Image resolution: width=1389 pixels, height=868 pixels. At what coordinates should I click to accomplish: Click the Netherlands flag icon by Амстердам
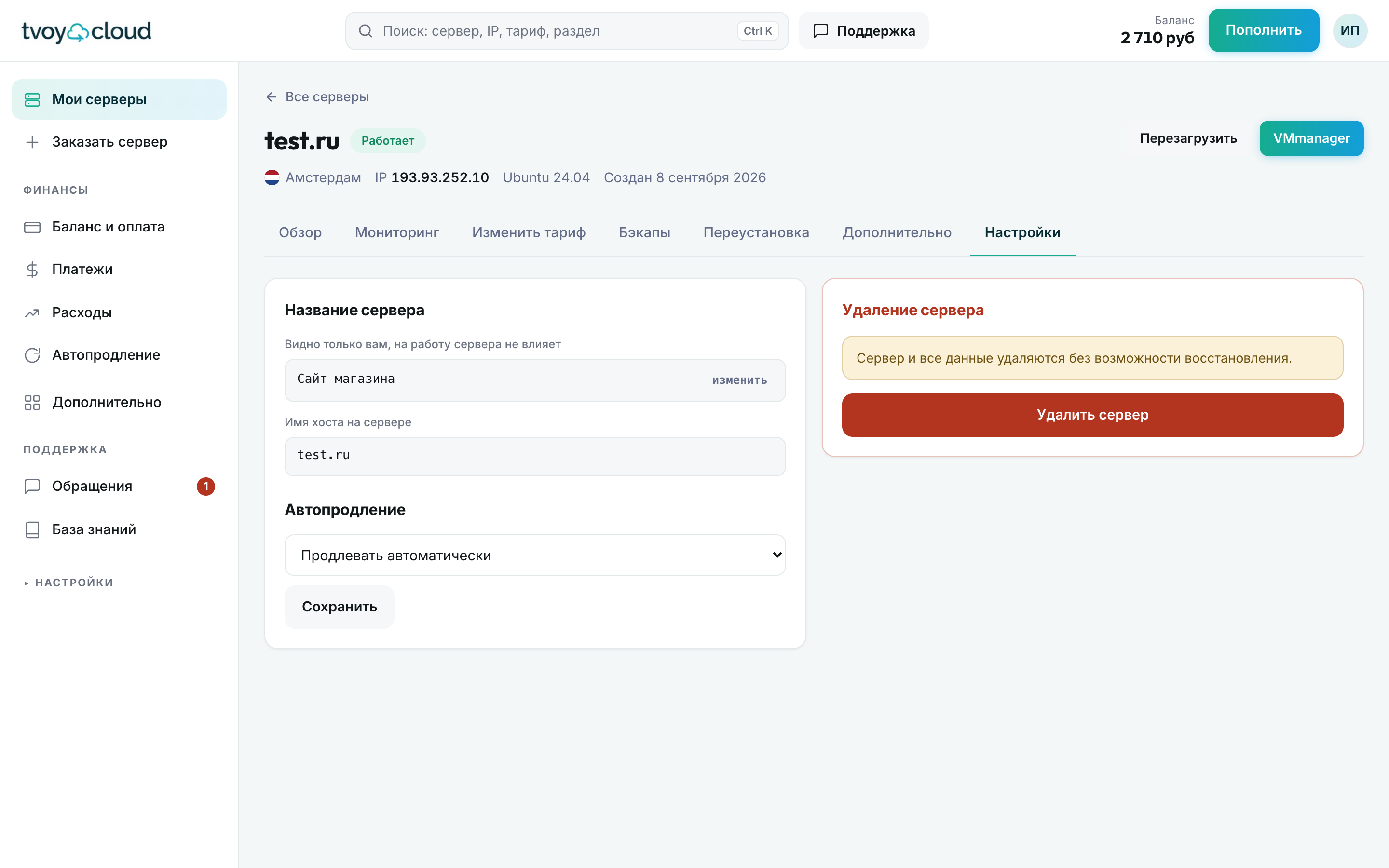pos(272,177)
